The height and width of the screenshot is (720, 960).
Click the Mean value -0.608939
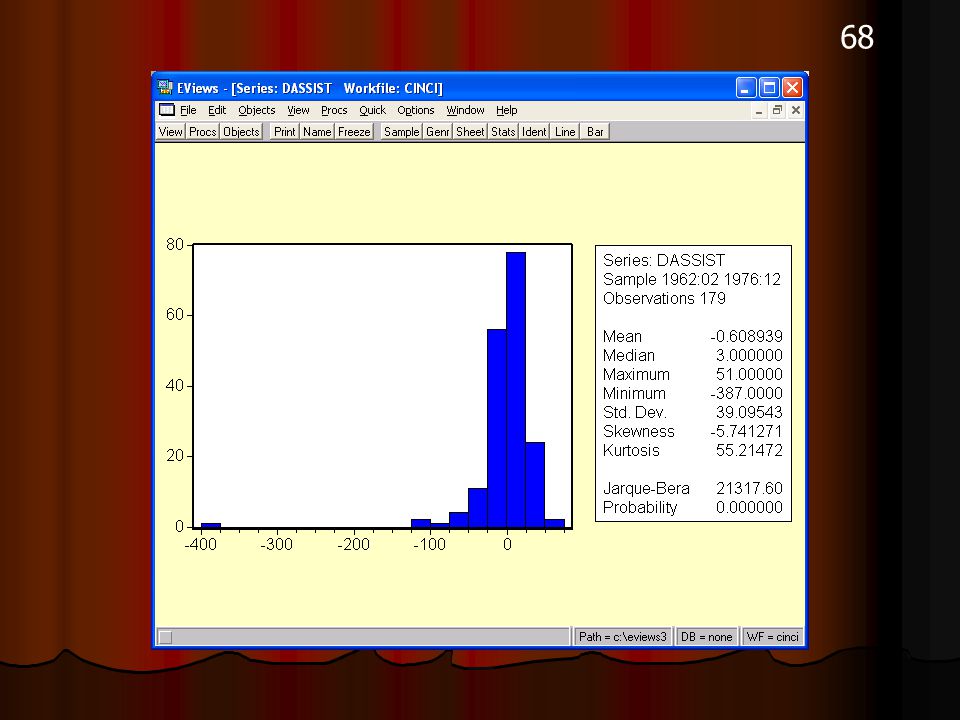[746, 336]
